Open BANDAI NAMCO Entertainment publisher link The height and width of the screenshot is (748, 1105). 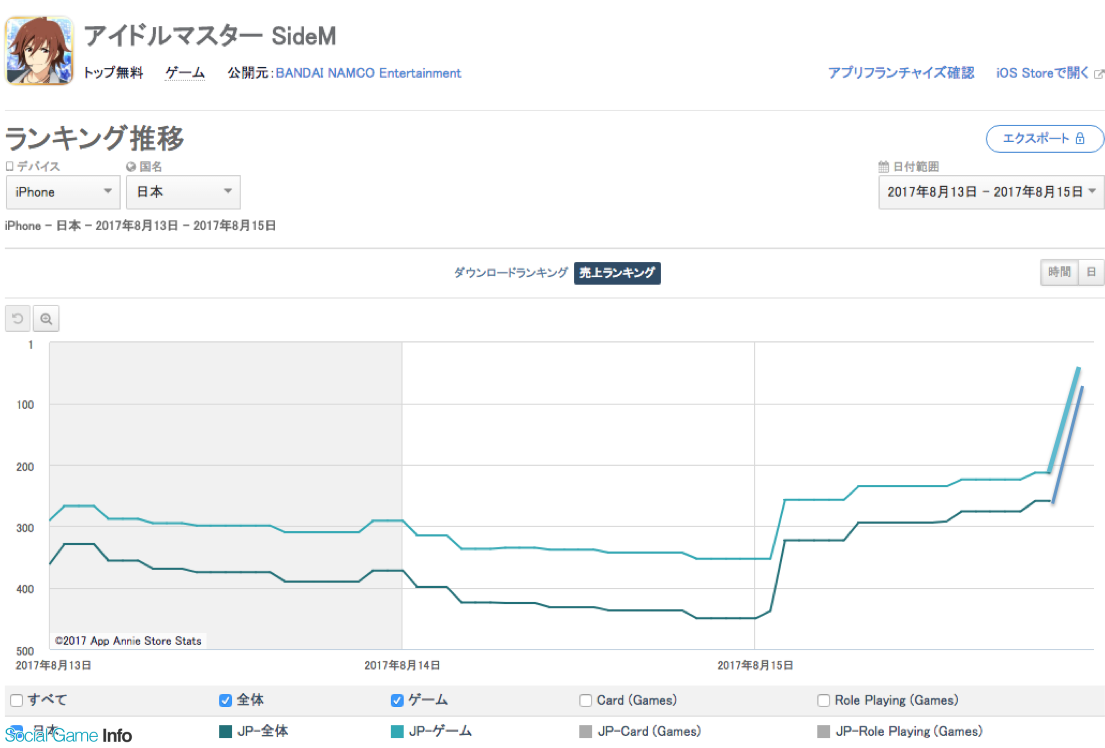pyautogui.click(x=368, y=73)
